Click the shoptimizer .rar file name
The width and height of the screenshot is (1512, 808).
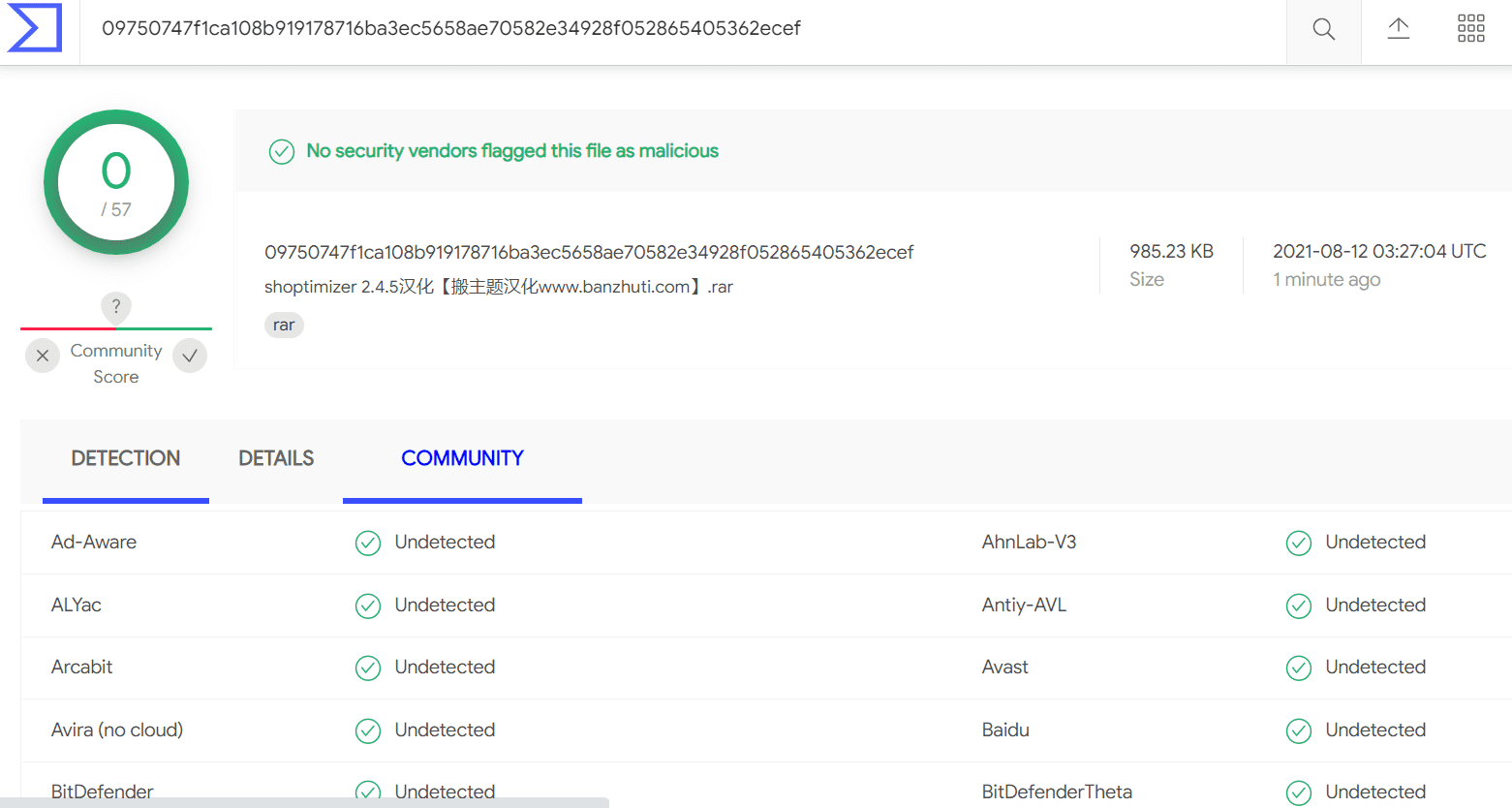point(499,287)
